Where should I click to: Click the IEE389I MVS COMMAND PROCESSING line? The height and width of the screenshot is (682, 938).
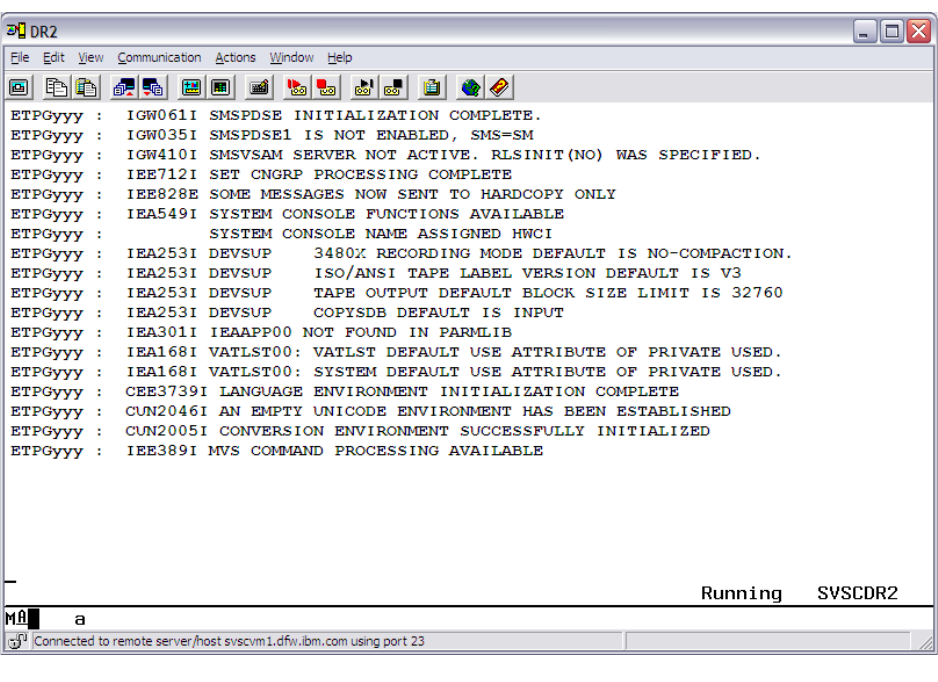(276, 451)
